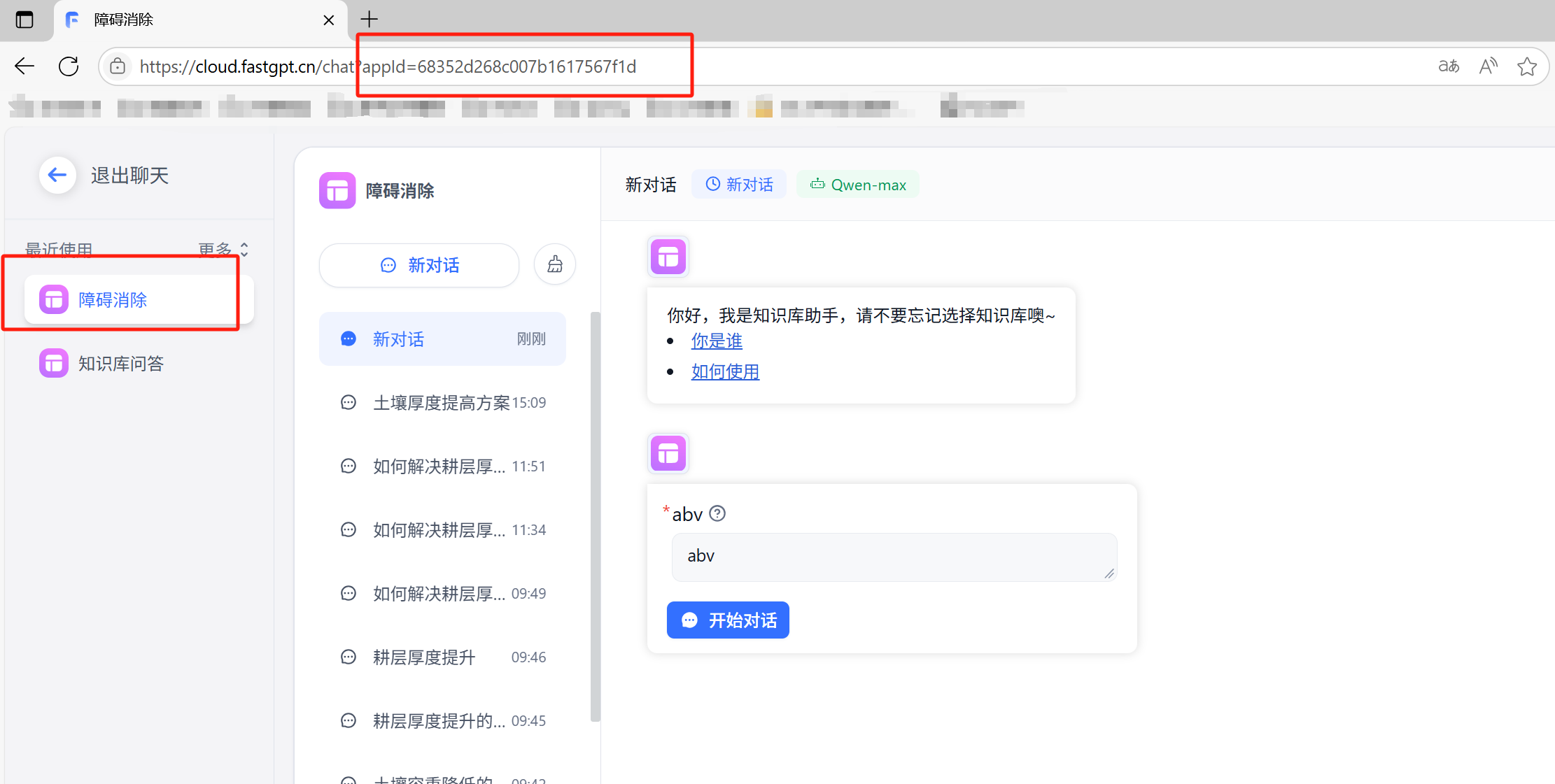Refresh the page with the reload icon
Image resolution: width=1555 pixels, height=784 pixels.
[x=69, y=66]
